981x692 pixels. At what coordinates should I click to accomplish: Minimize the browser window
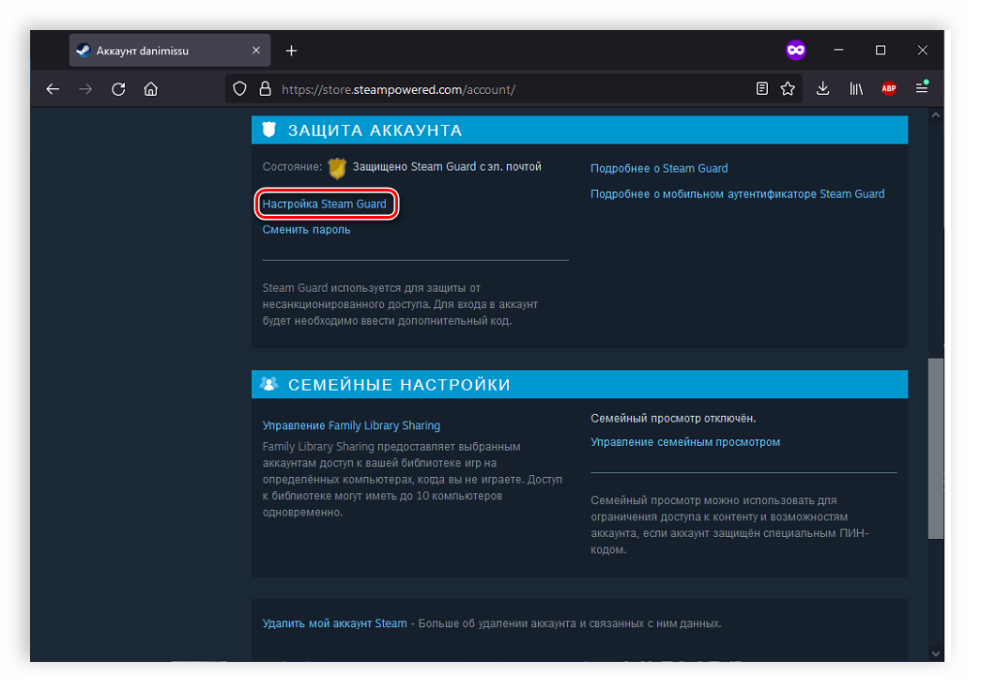[x=838, y=50]
